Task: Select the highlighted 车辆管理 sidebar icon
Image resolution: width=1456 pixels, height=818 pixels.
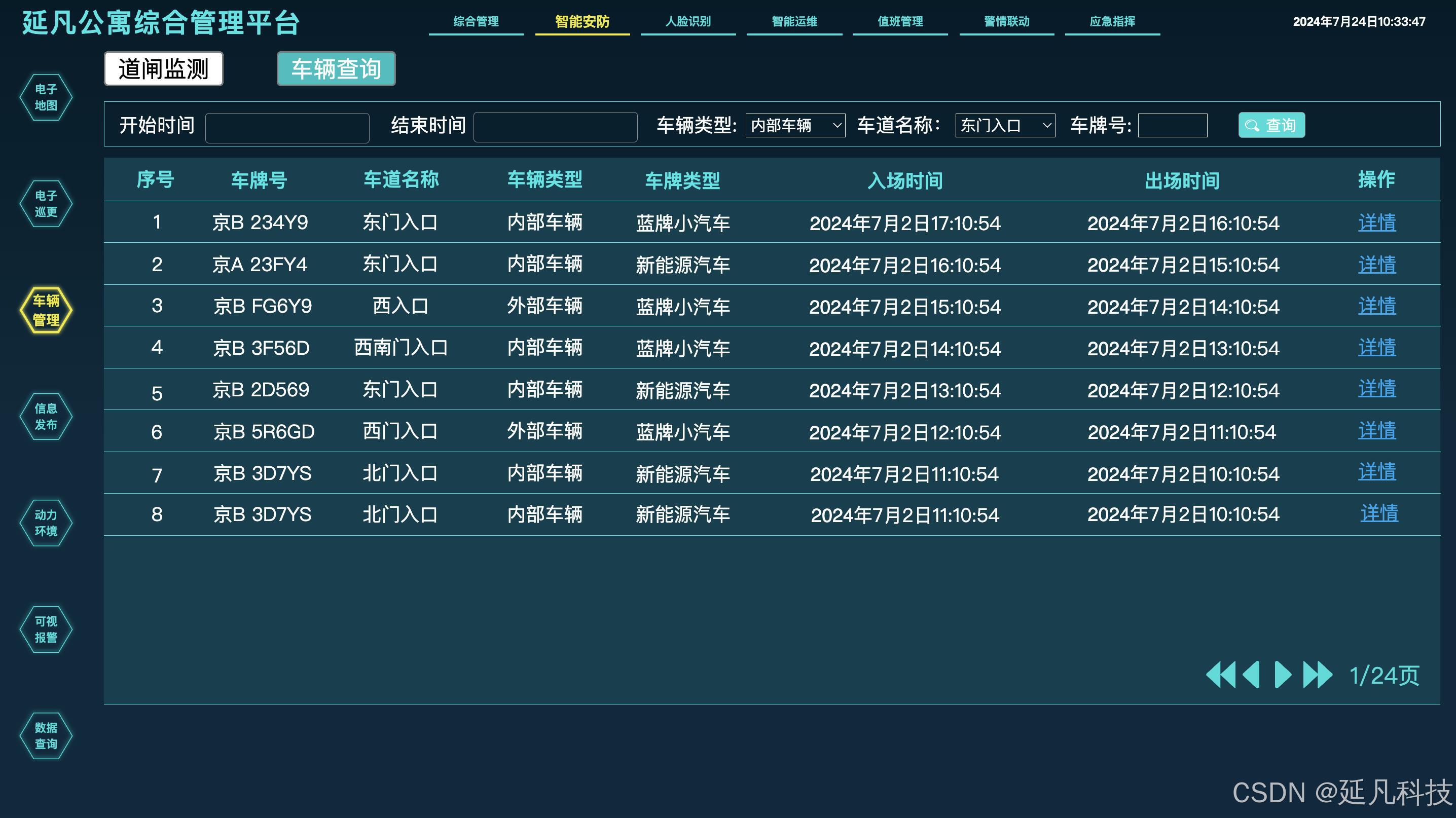Action: (46, 310)
